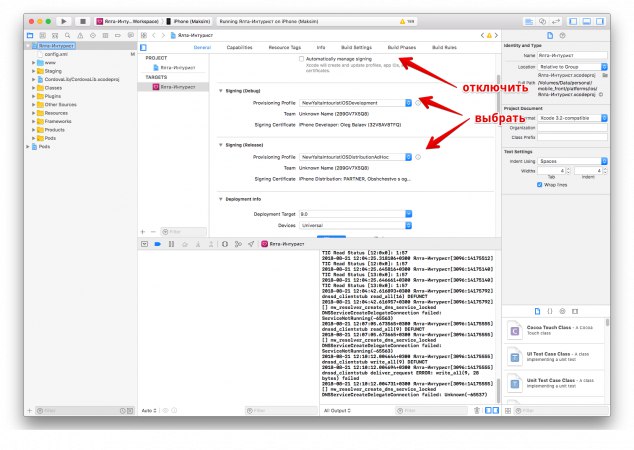634x450 pixels.
Task: Click the yellow warning icon in the jump bar
Action: click(489, 36)
